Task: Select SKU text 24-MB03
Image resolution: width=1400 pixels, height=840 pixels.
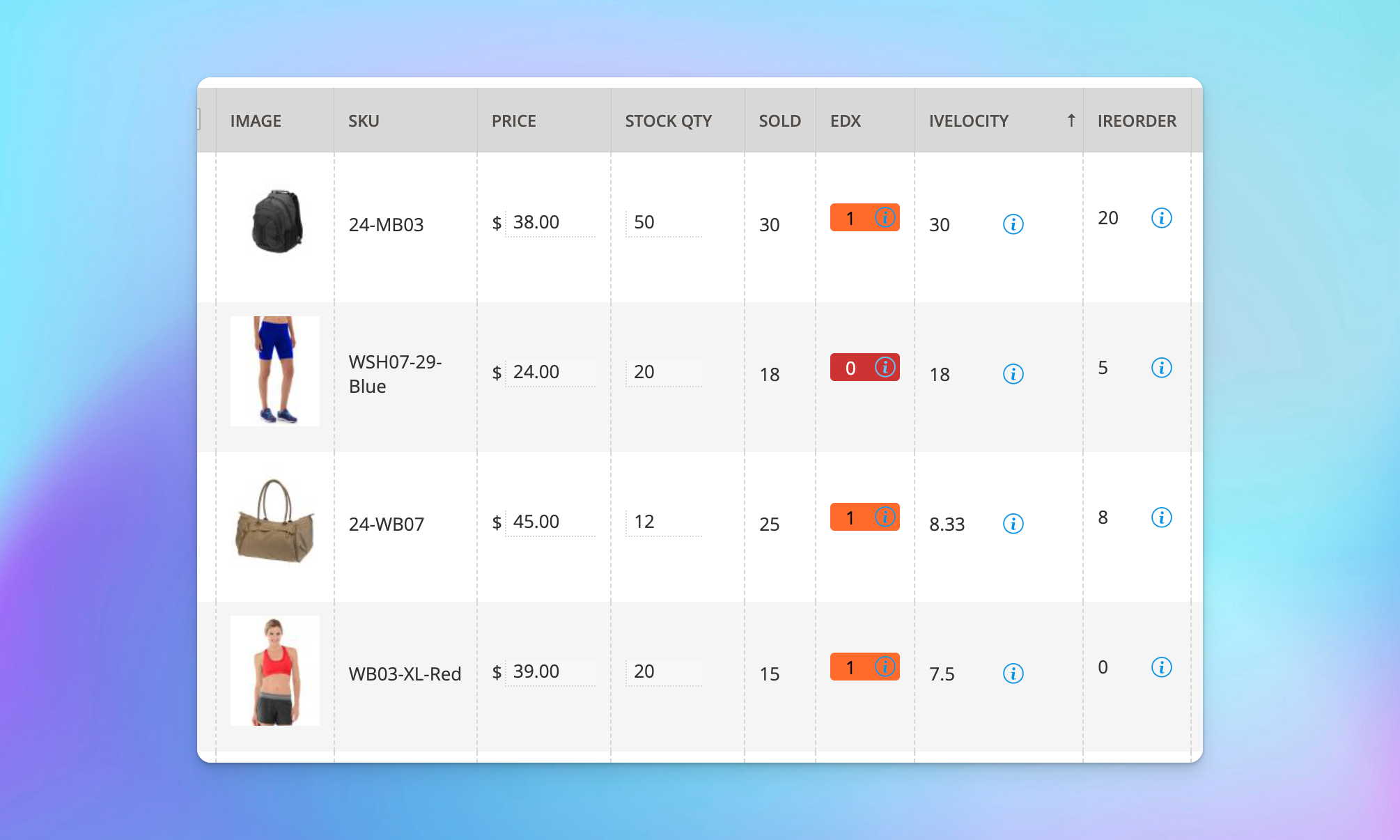Action: tap(386, 225)
